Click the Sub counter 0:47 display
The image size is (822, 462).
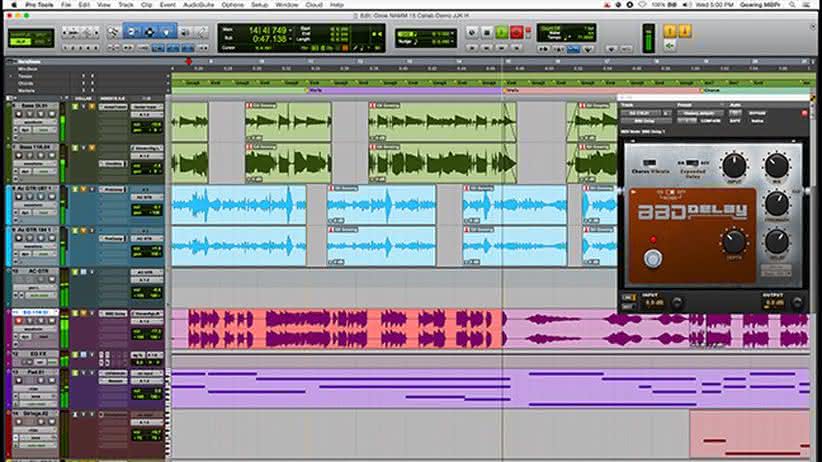click(x=269, y=39)
